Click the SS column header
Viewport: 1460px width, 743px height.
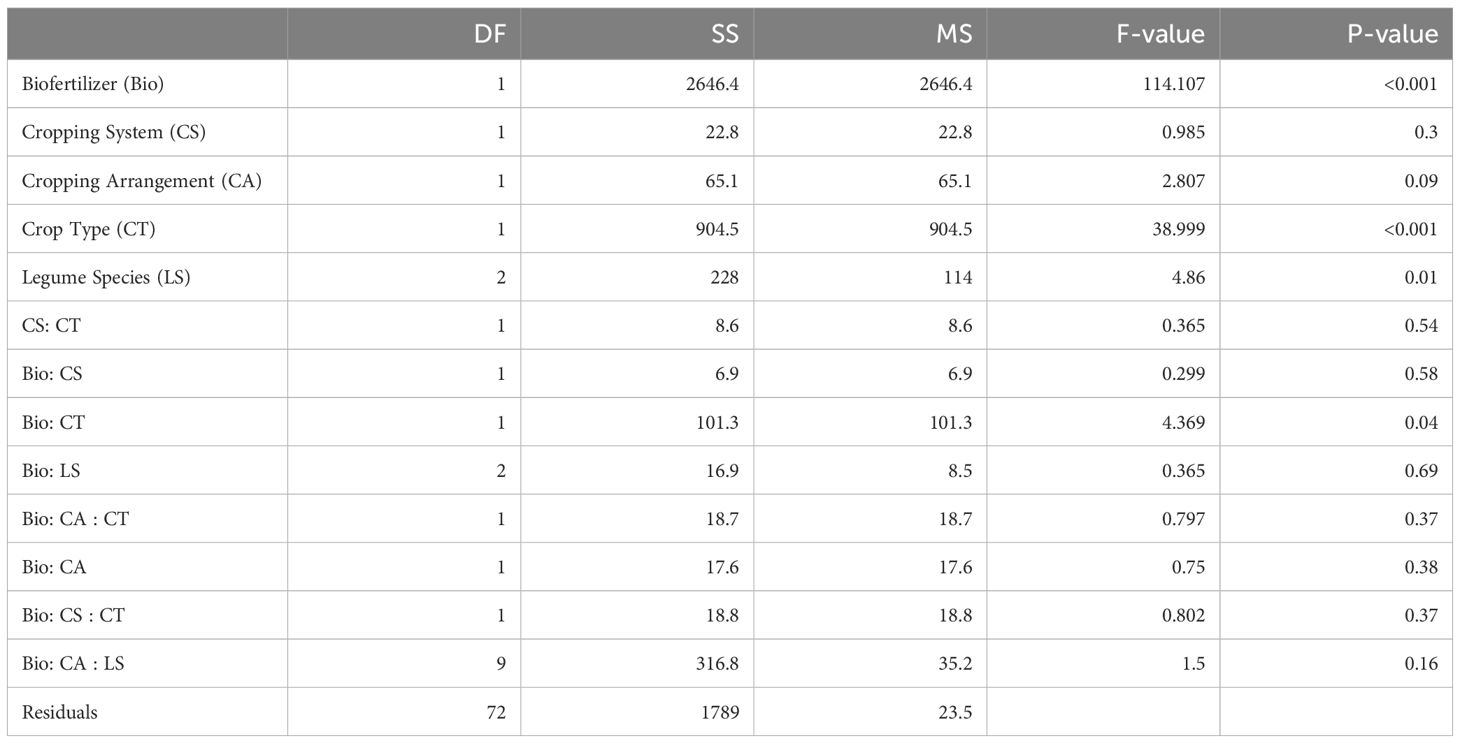719,35
